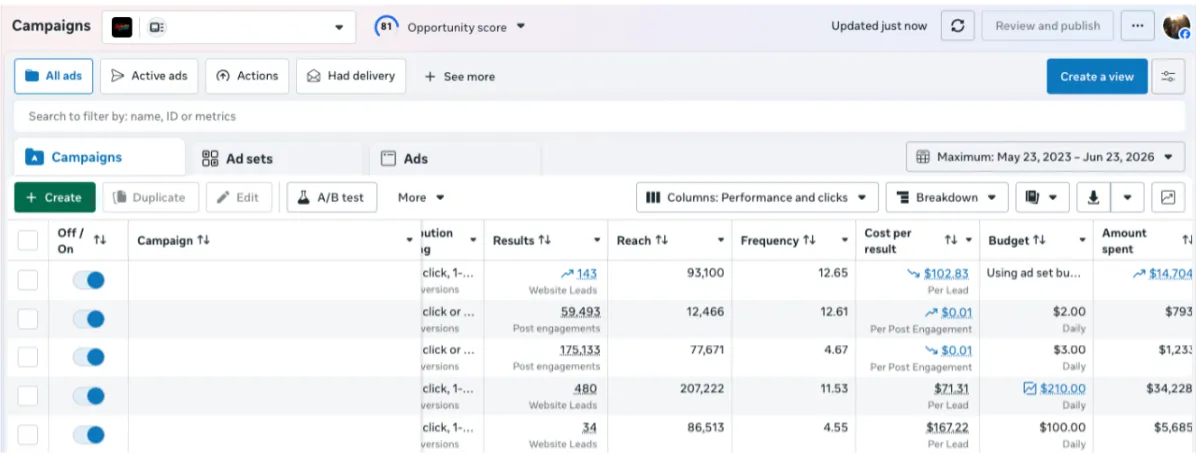
Task: Click the refresh icon beside Updated just now
Action: tap(957, 27)
